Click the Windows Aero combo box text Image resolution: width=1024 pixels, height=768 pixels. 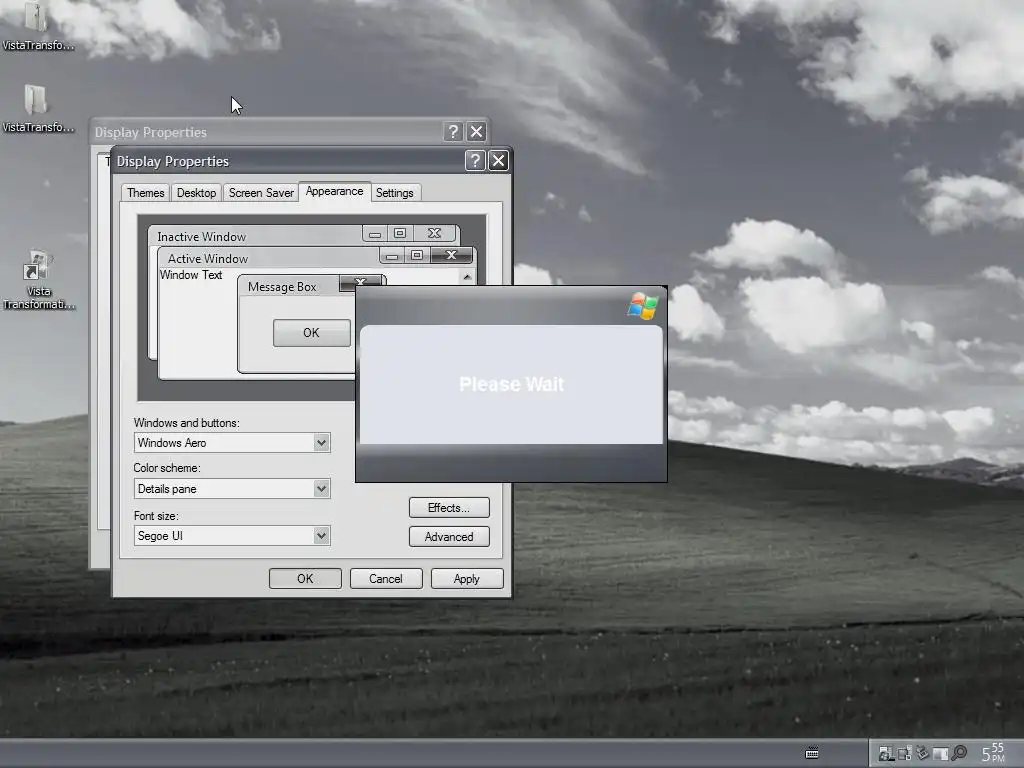[172, 443]
